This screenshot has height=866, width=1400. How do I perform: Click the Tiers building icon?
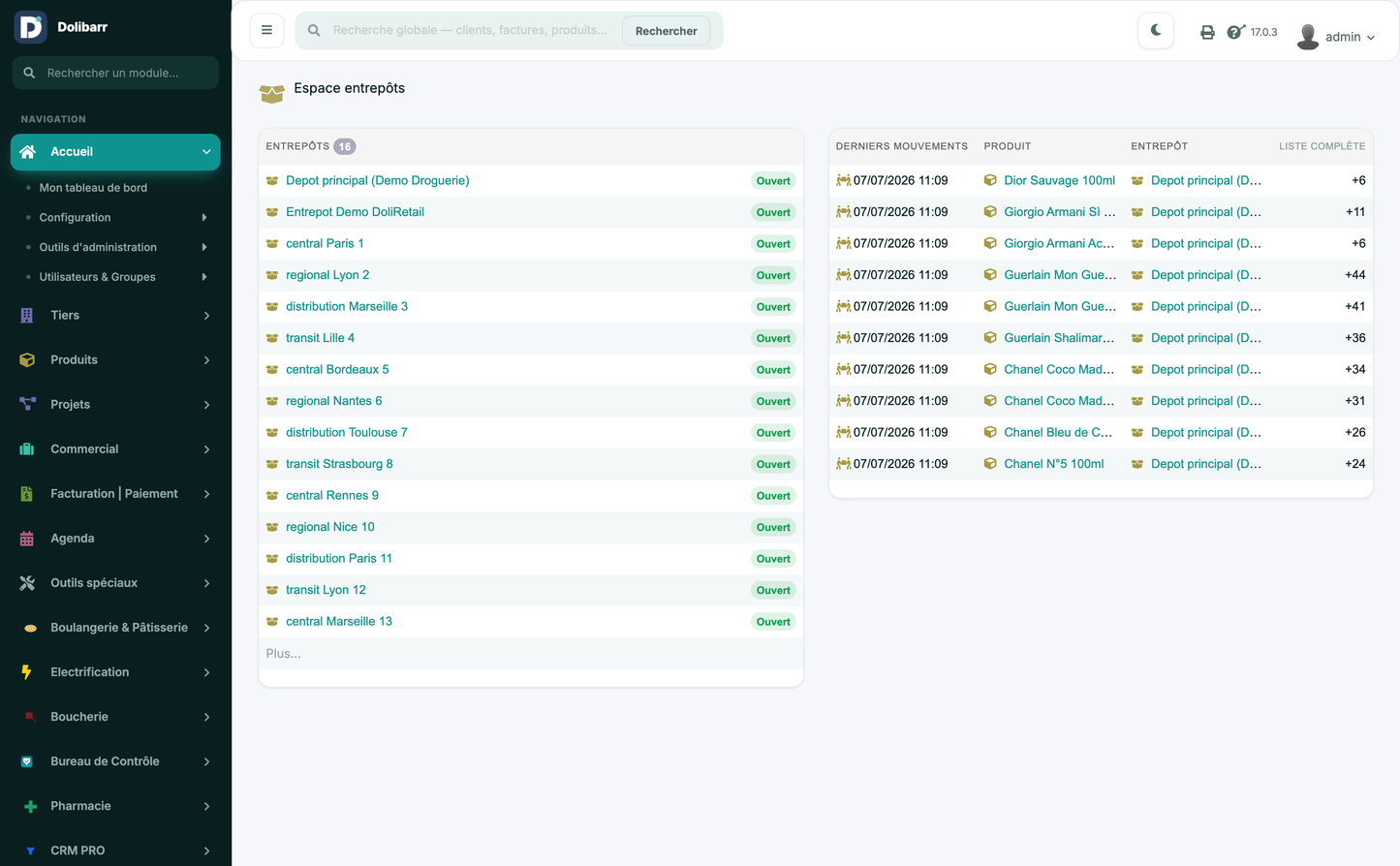pyautogui.click(x=27, y=316)
